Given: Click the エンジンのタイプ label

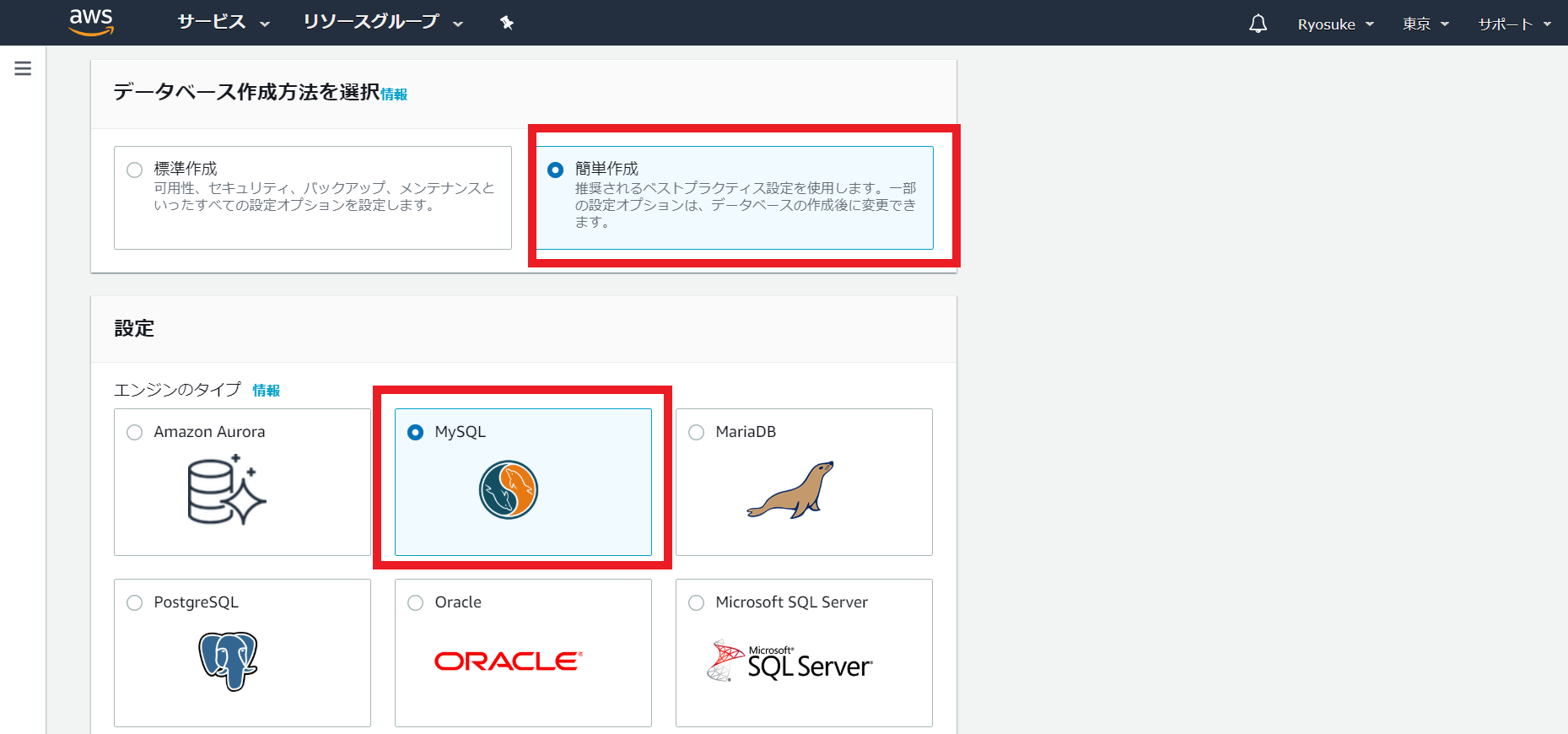Looking at the screenshot, I should point(177,389).
